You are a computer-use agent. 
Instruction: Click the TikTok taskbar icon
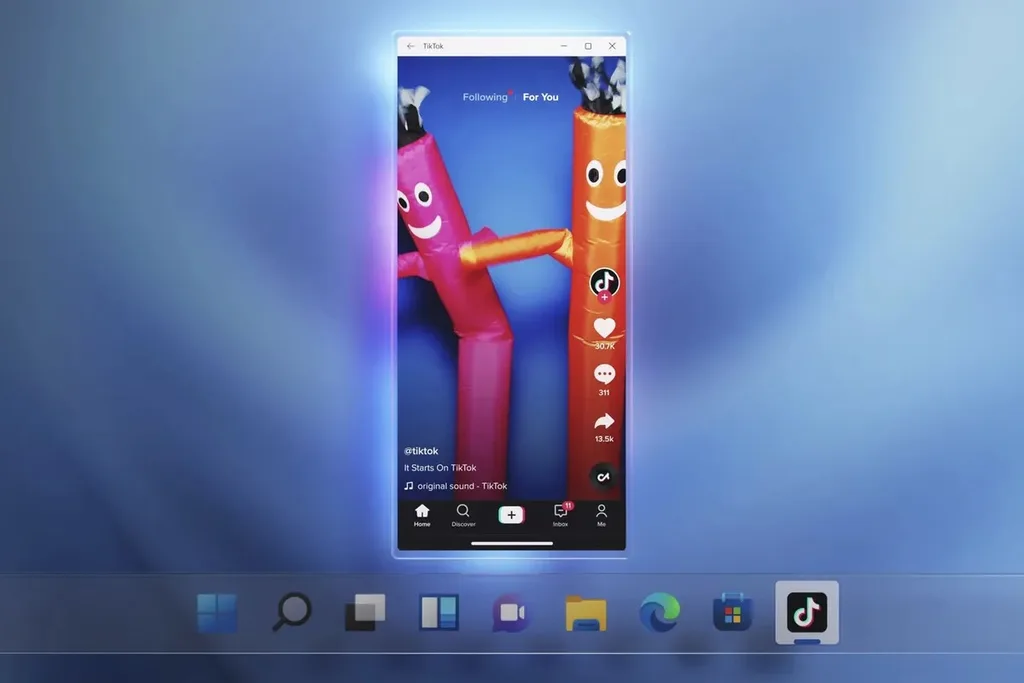pos(807,612)
